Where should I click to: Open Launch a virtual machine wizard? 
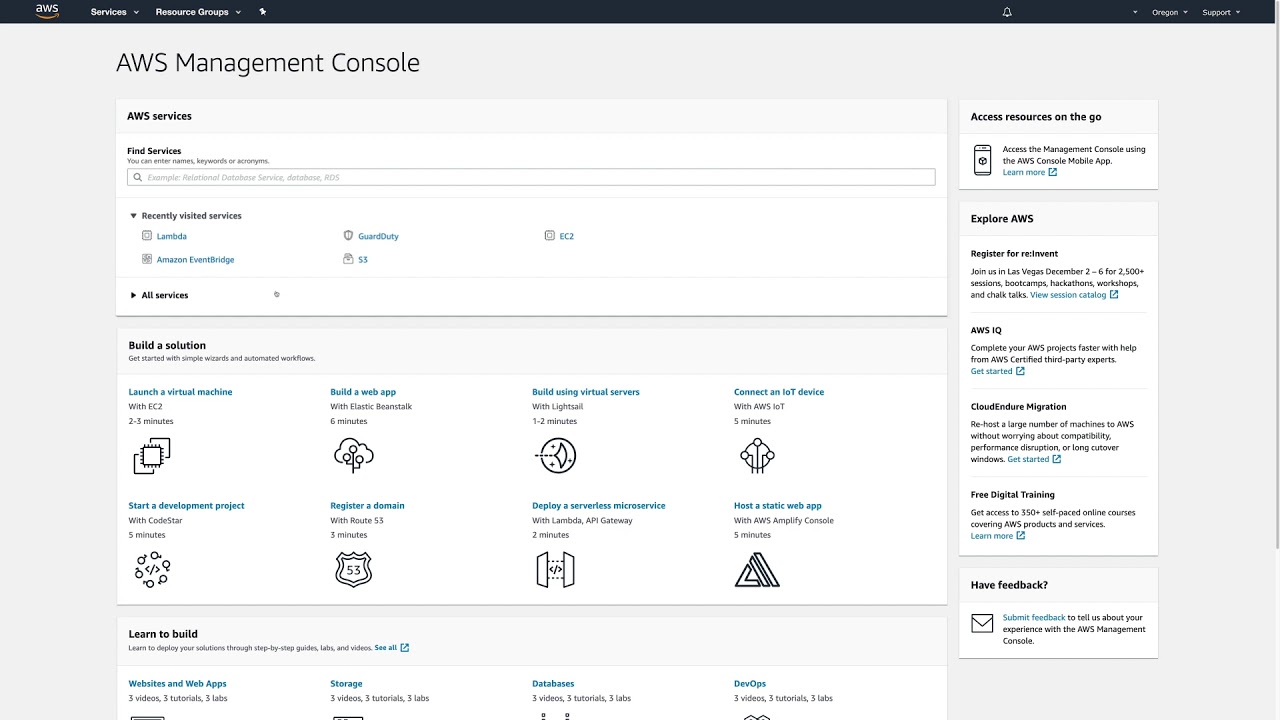tap(180, 392)
